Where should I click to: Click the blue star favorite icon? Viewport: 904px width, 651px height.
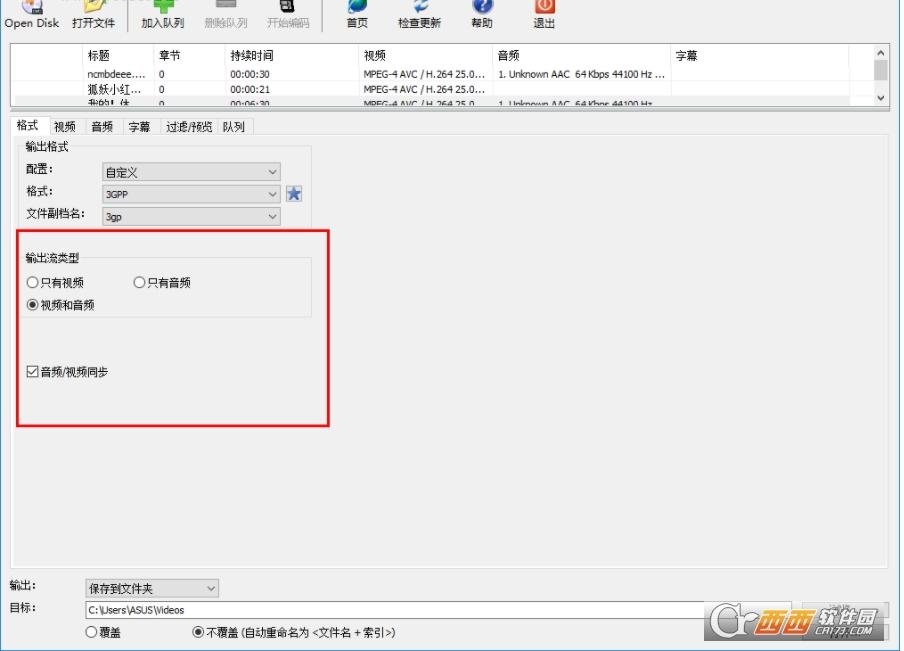(294, 194)
